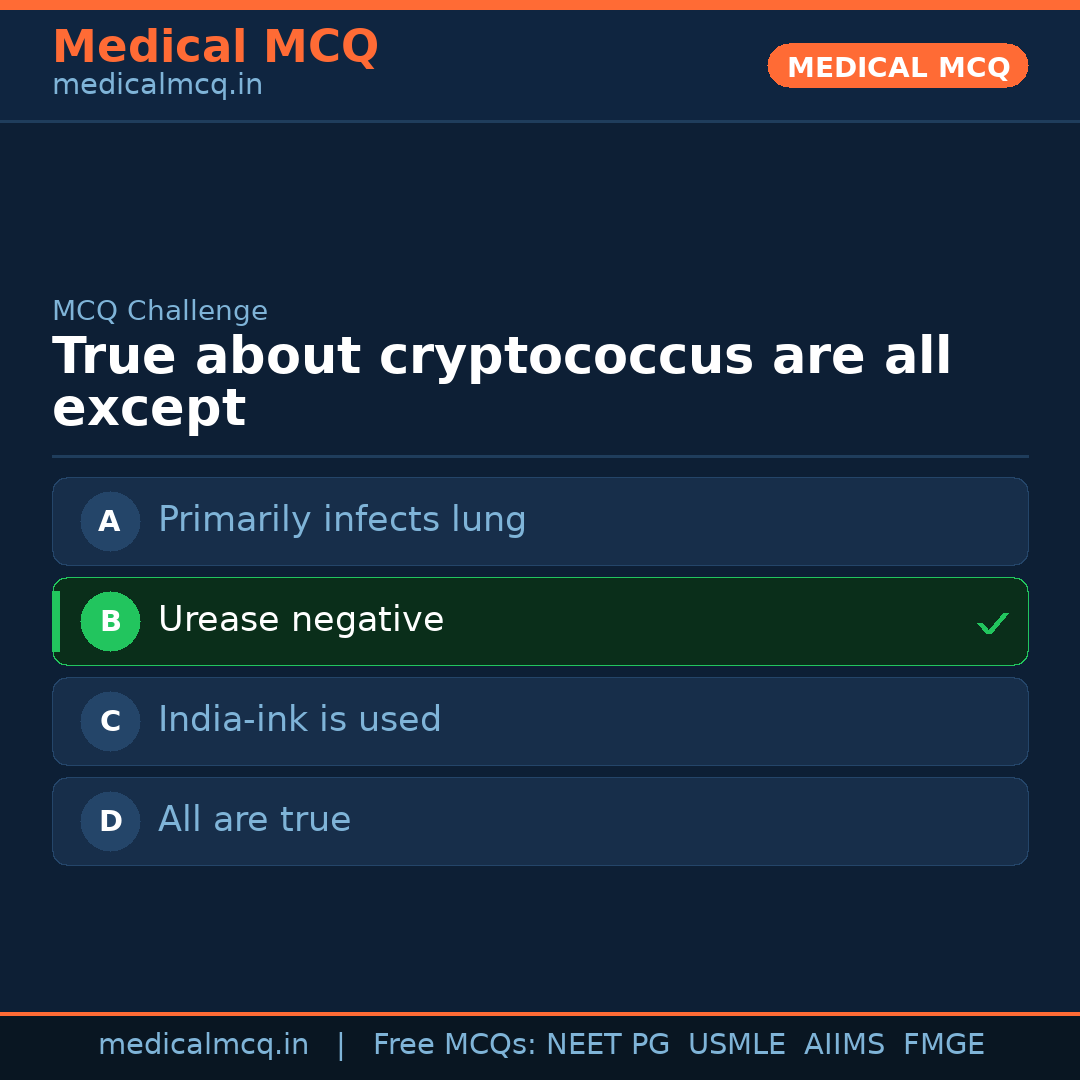Click the medicalmcq.in link in the footer
This screenshot has height=1080, width=1080.
pyautogui.click(x=204, y=1044)
